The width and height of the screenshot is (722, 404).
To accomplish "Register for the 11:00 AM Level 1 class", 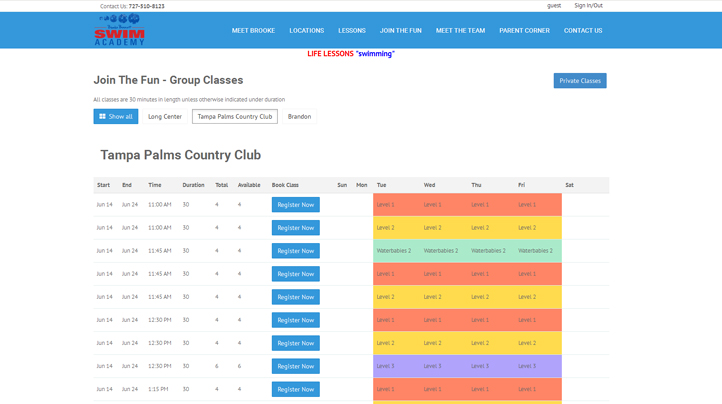I will pyautogui.click(x=295, y=205).
